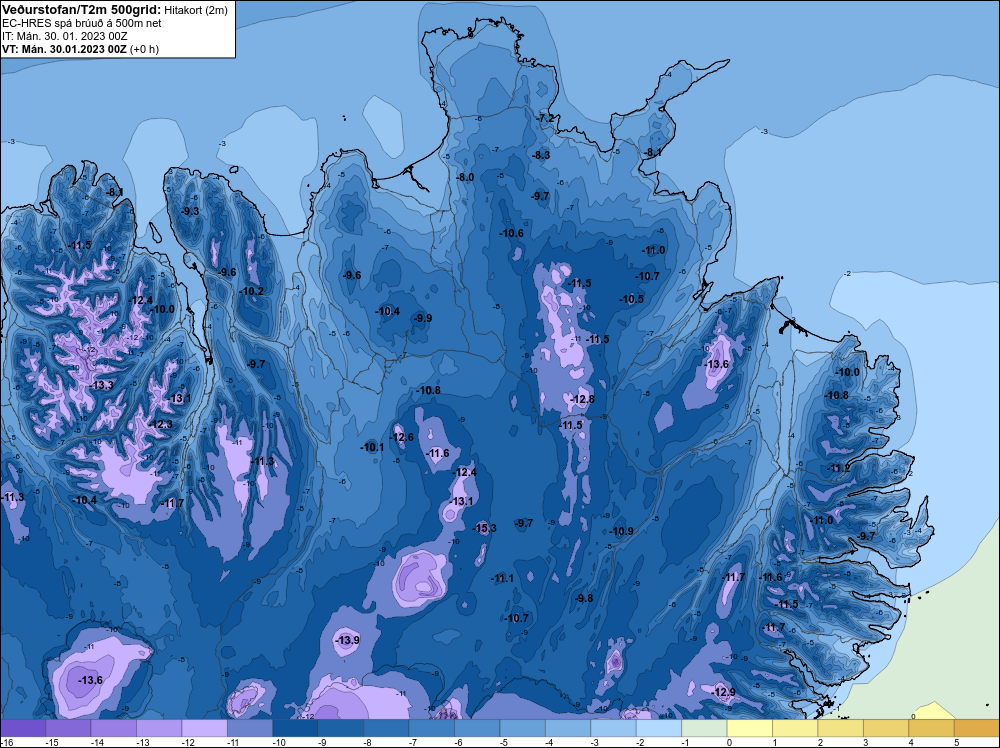Click the -8.3 temperature label
The height and width of the screenshot is (748, 1000).
click(541, 155)
